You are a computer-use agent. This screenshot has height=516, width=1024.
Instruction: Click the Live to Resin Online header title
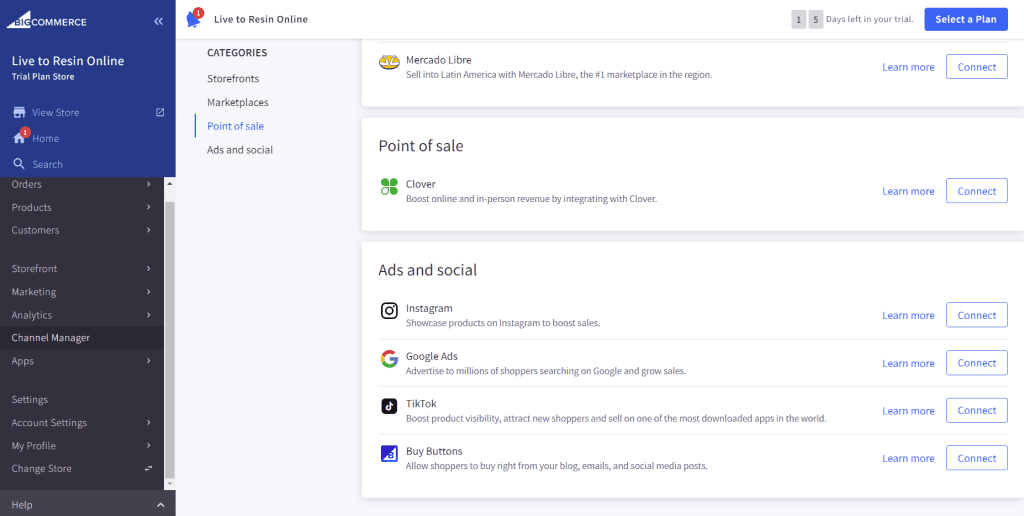coord(261,19)
